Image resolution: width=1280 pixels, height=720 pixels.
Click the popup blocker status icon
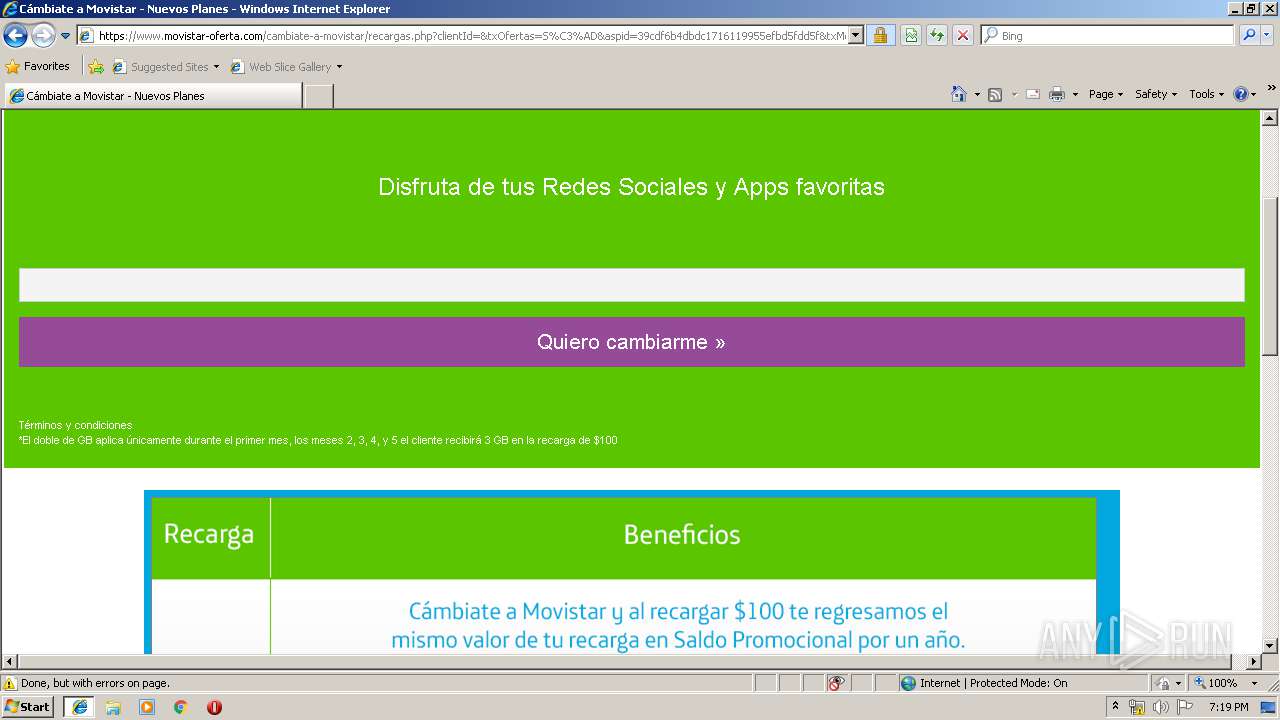click(x=836, y=684)
